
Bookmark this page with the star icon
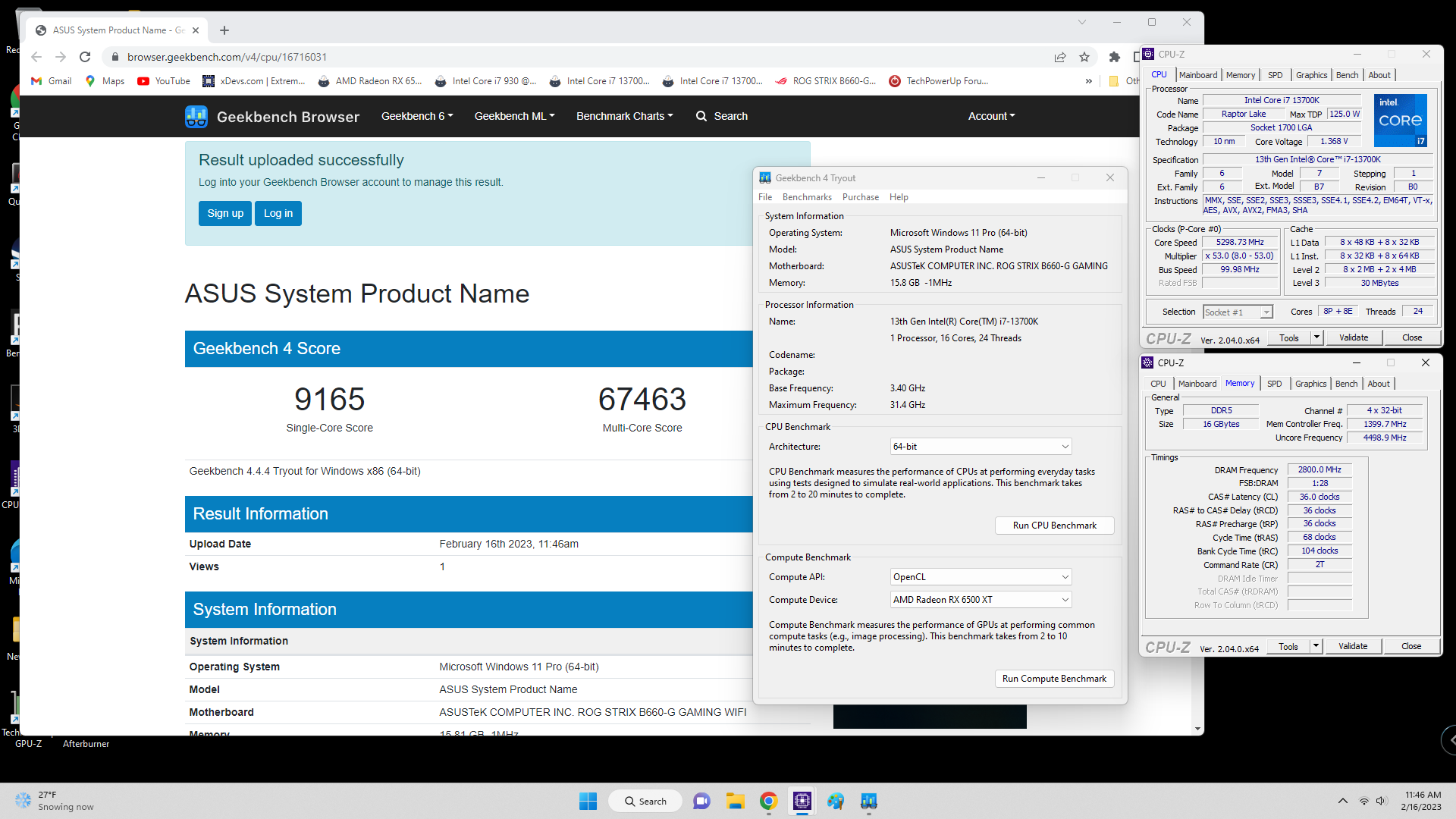1084,57
